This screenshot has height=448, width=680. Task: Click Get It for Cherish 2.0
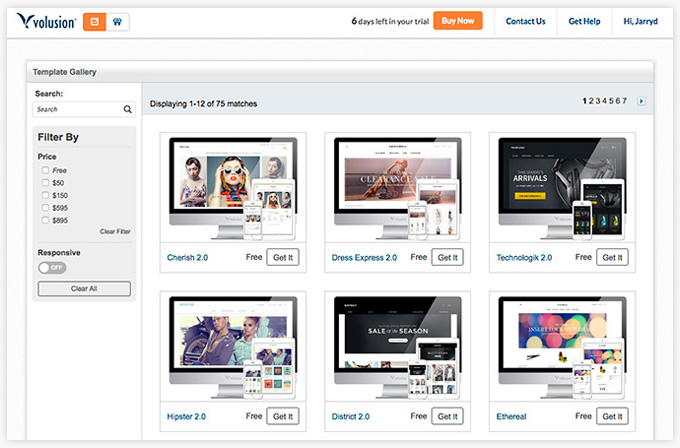pyautogui.click(x=284, y=257)
